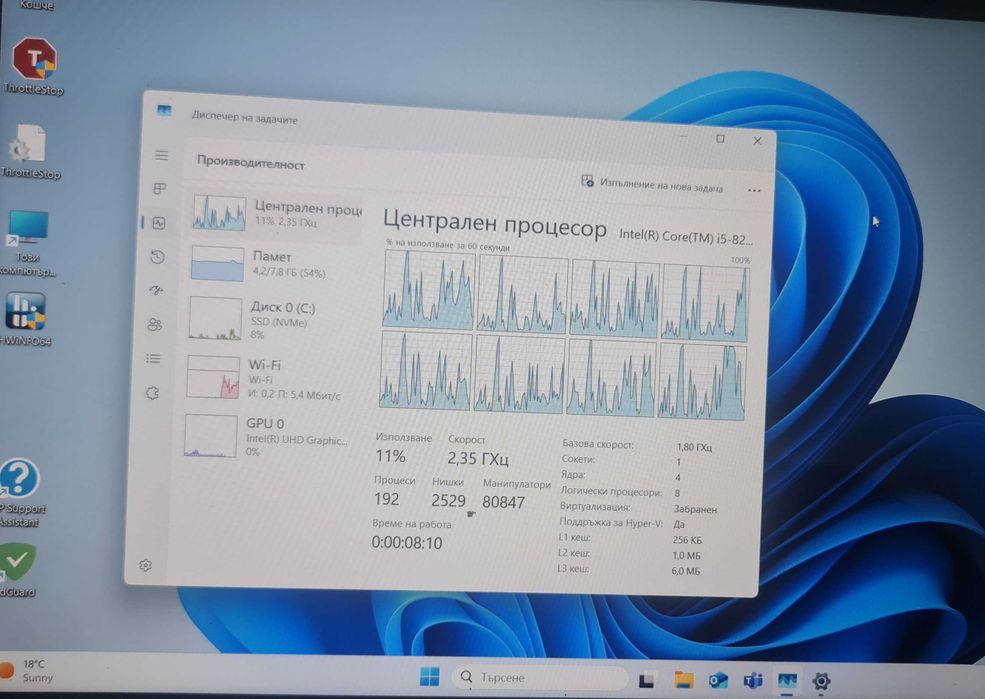Open Outlook from the taskbar
The width and height of the screenshot is (985, 699).
pyautogui.click(x=718, y=680)
